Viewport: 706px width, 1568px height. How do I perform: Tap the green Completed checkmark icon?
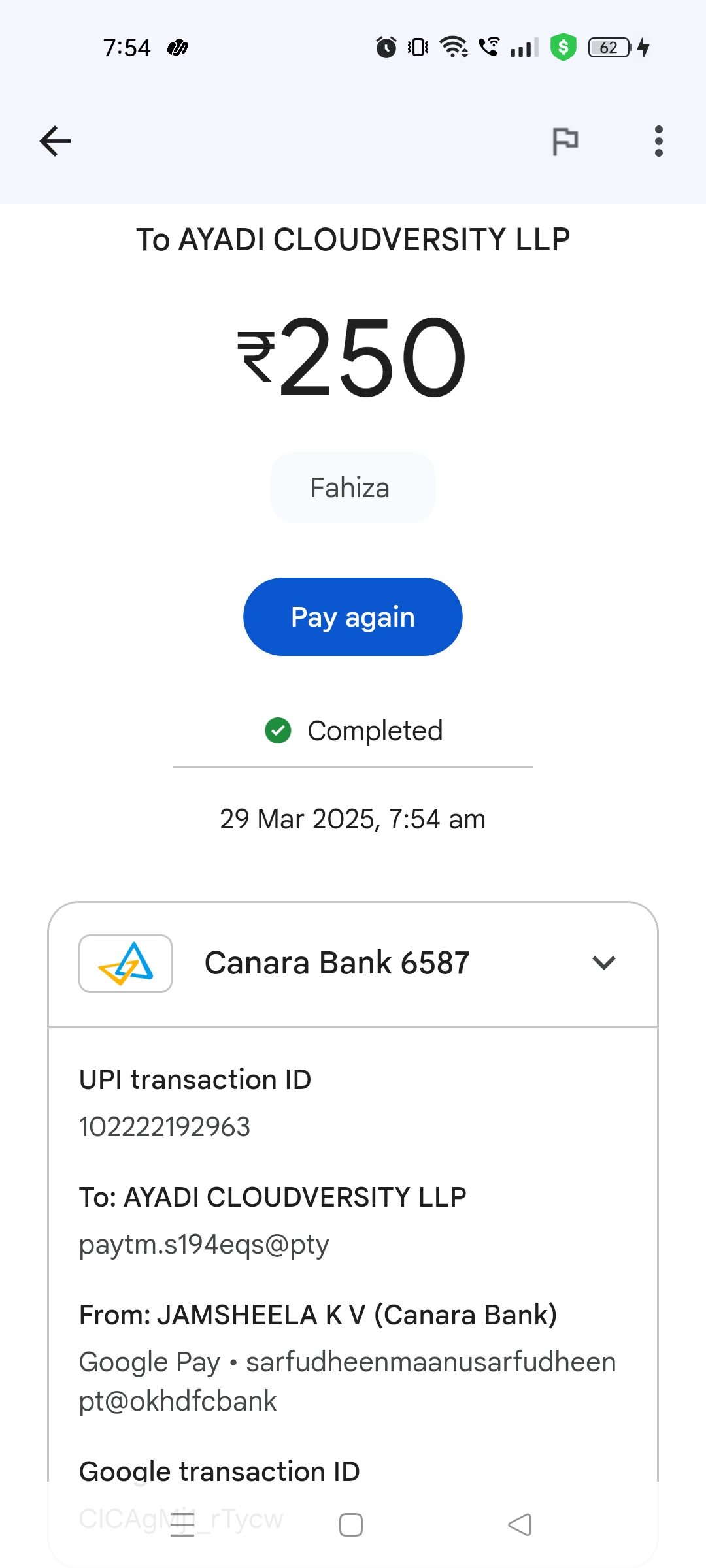tap(278, 730)
